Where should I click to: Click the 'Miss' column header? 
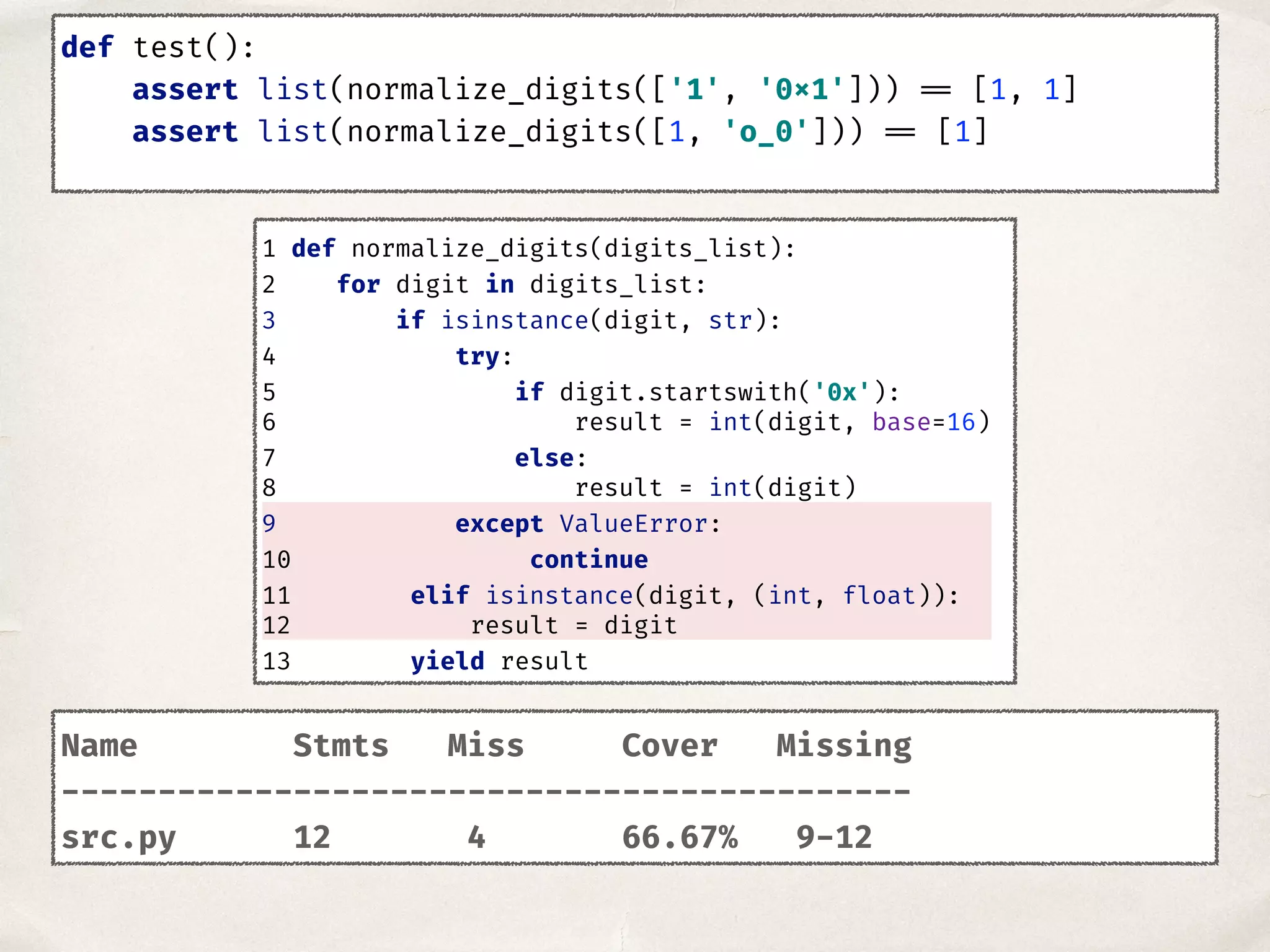(x=486, y=746)
